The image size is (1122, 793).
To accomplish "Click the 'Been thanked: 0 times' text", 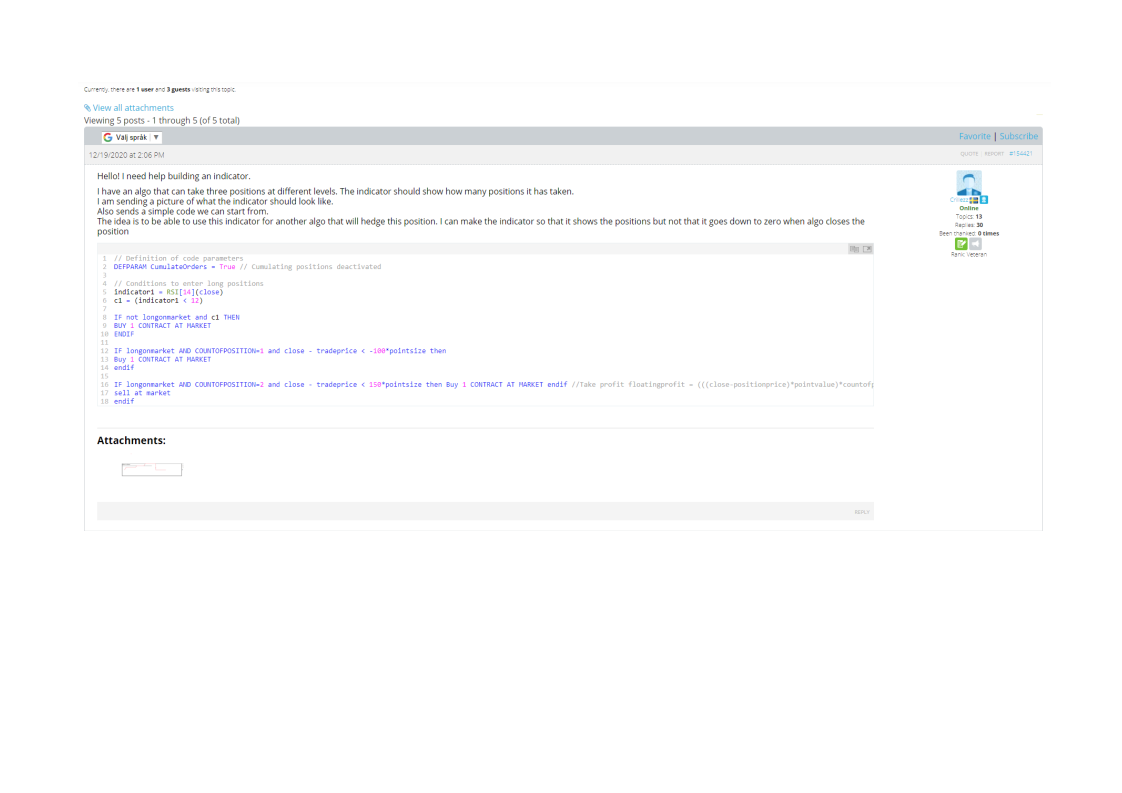I will coord(969,233).
